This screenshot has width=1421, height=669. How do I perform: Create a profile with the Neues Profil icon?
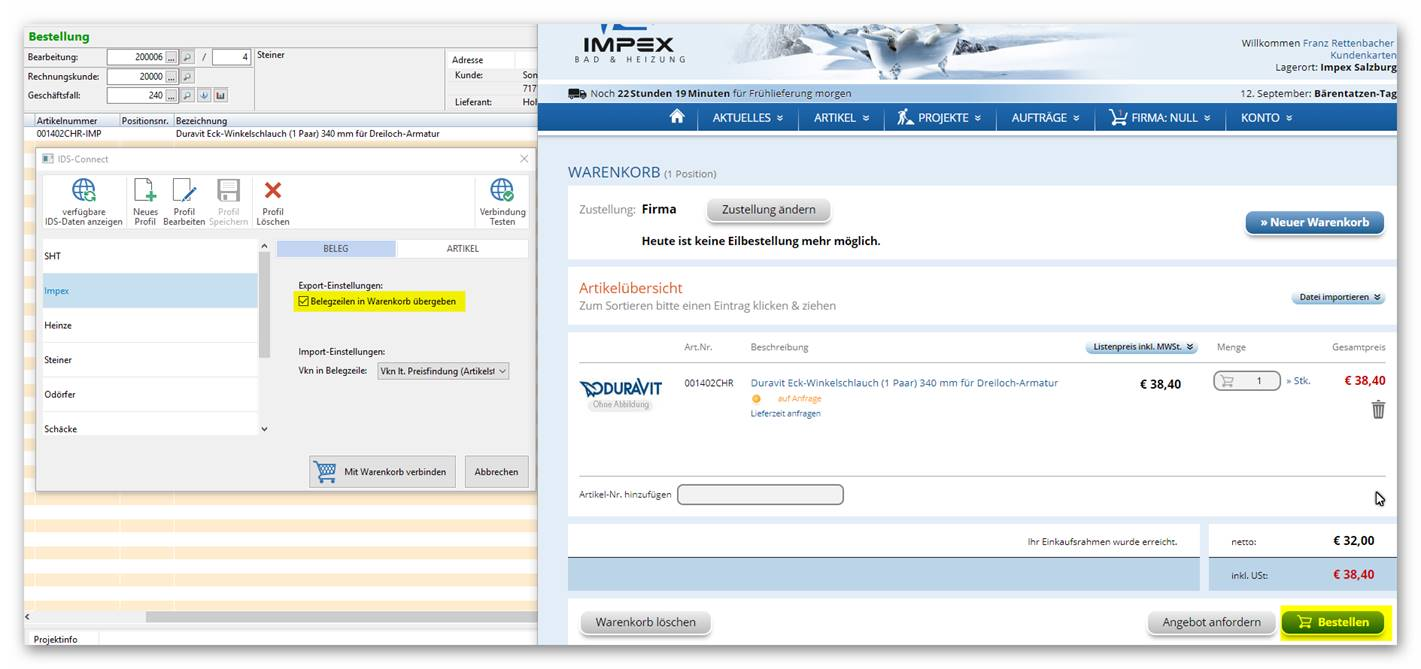tap(145, 192)
